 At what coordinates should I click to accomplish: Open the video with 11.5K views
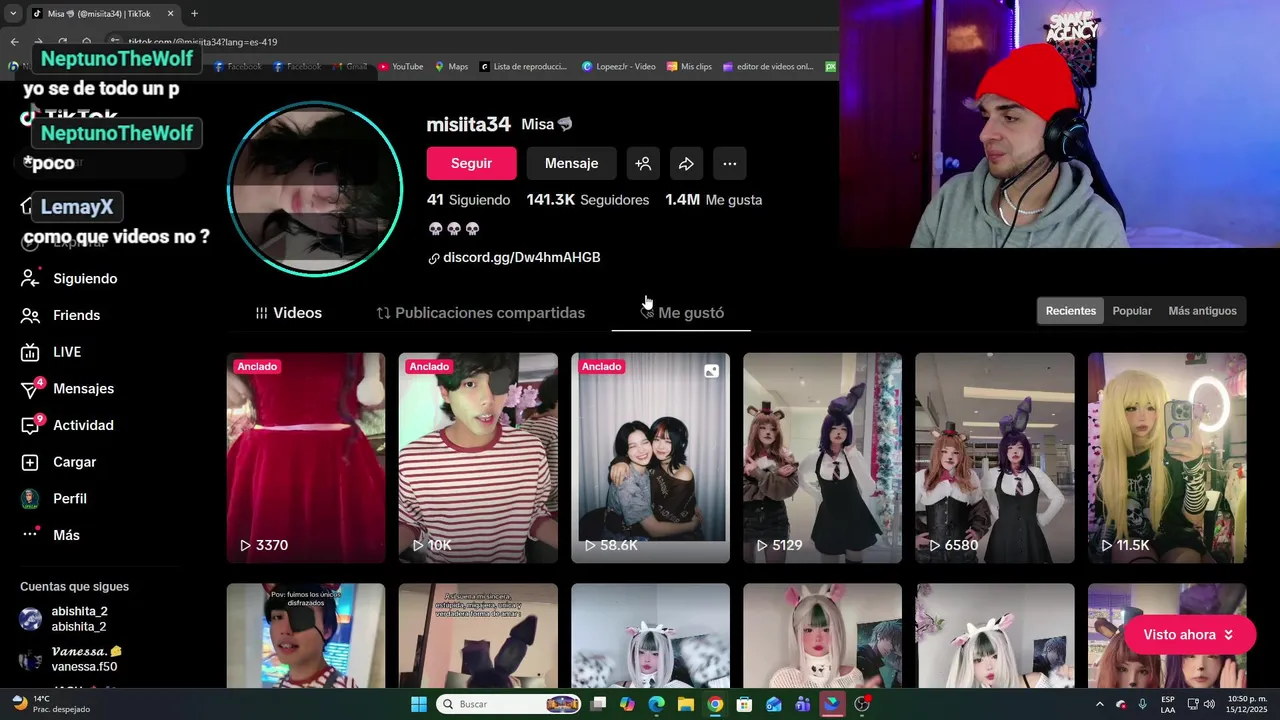(x=1167, y=458)
